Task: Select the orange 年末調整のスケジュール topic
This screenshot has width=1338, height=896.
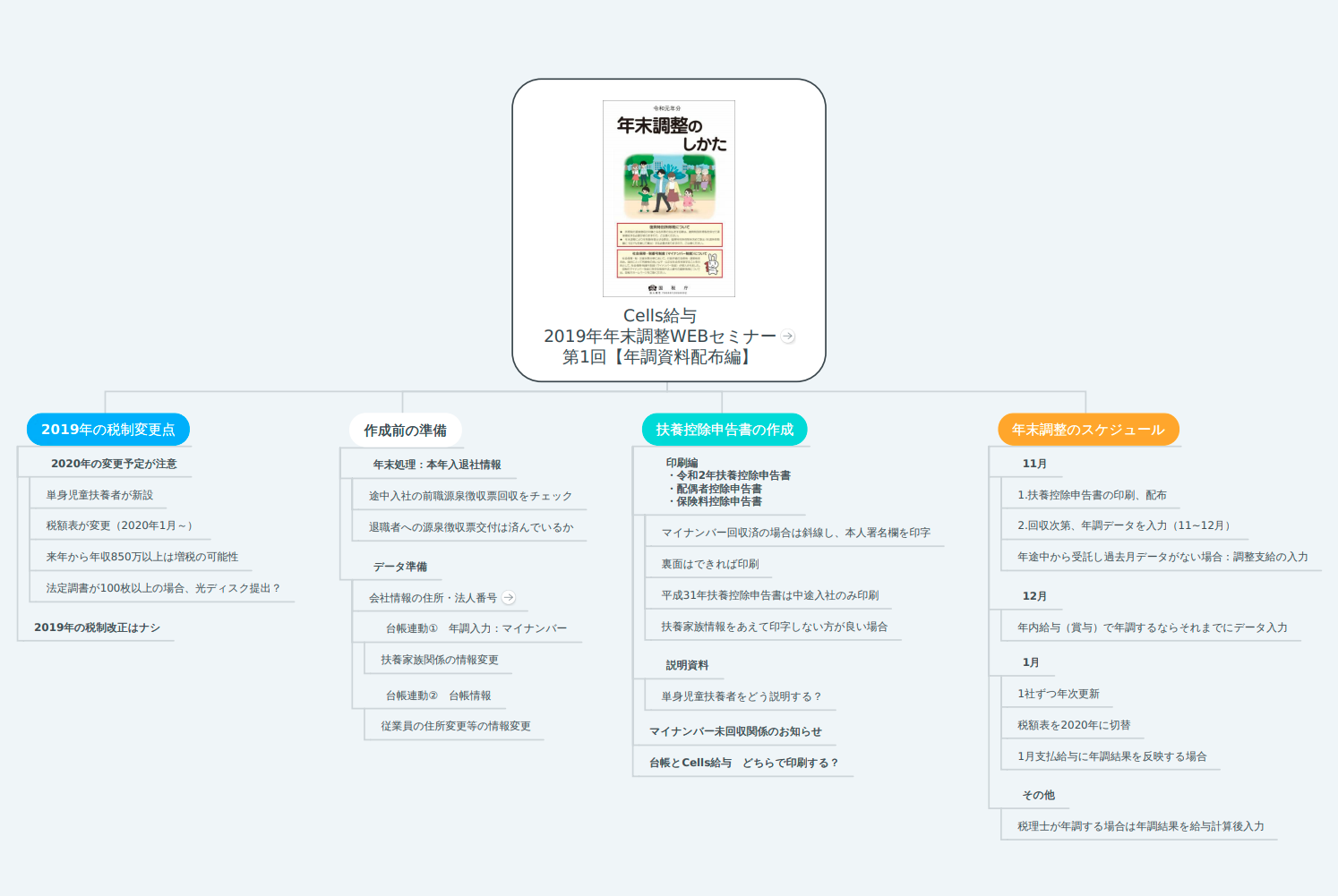Action: [1088, 430]
